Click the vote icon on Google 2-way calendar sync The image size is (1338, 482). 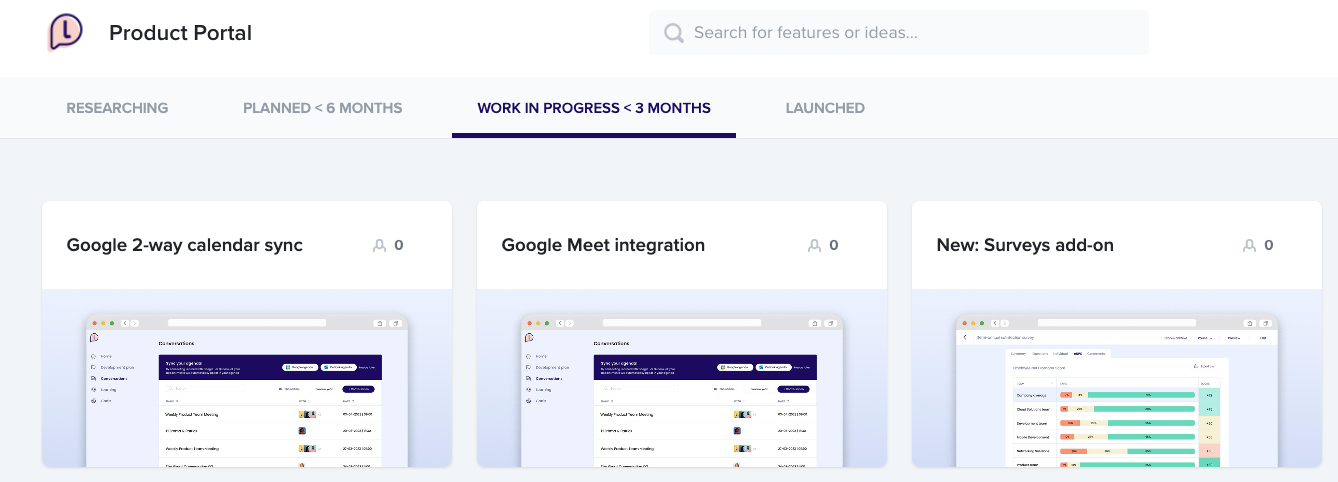point(379,245)
